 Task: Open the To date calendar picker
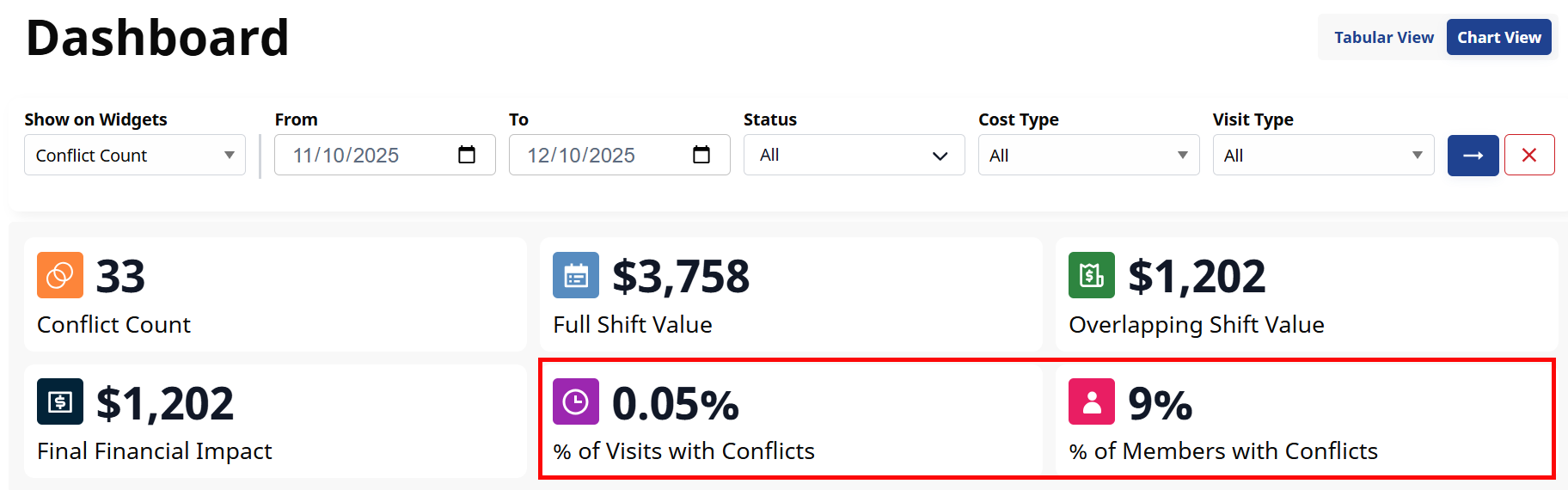[701, 155]
